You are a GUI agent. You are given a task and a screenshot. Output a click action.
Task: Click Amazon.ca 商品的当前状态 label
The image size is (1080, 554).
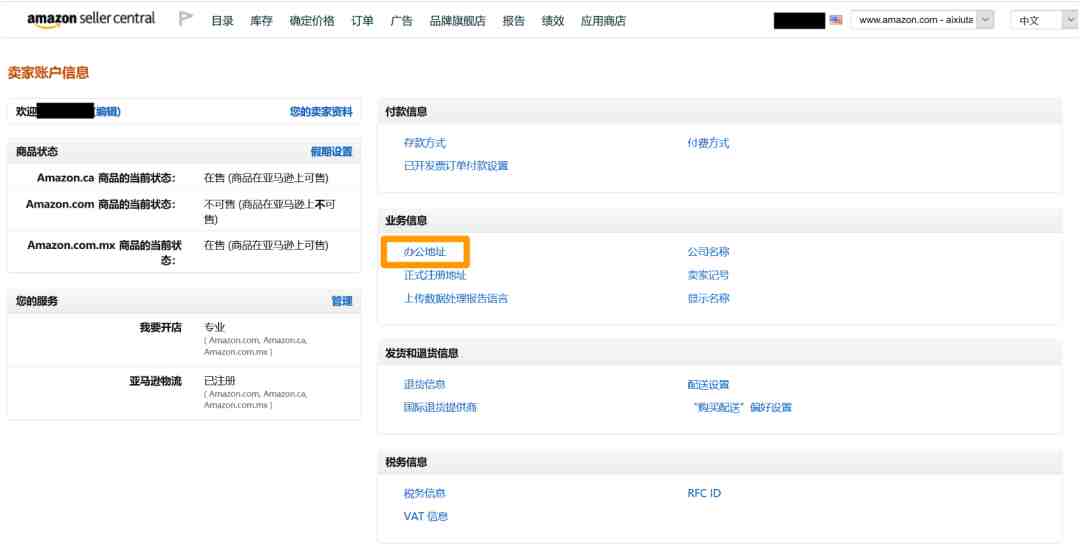pyautogui.click(x=106, y=178)
